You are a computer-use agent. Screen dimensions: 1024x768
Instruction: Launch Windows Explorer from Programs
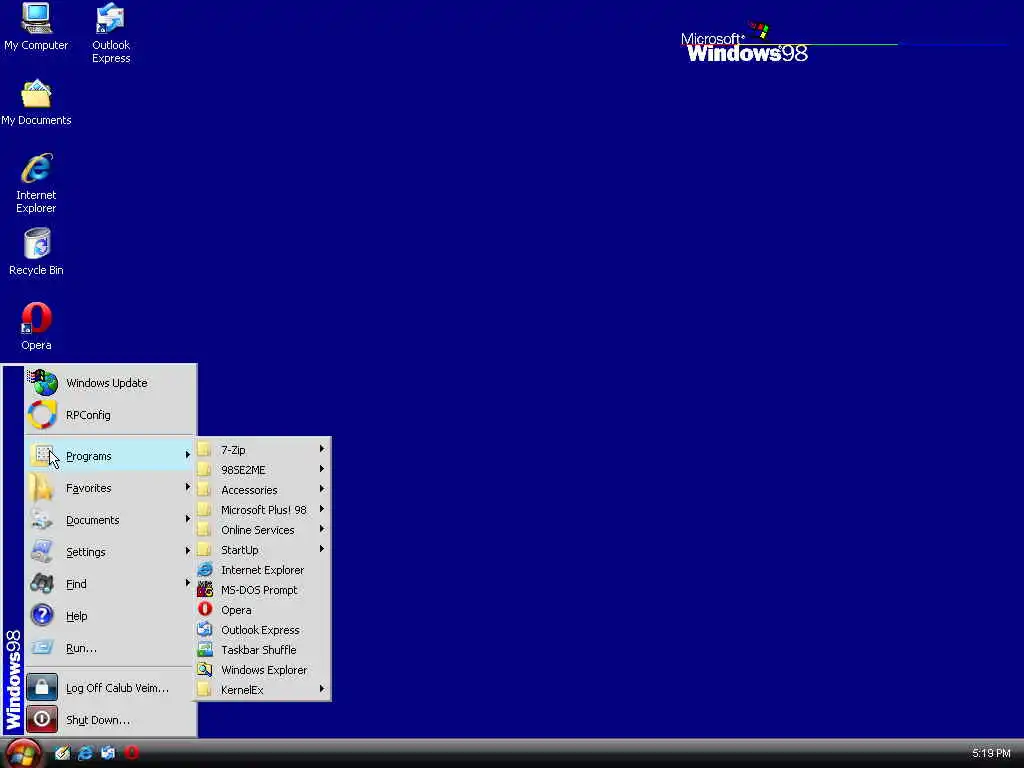point(262,669)
